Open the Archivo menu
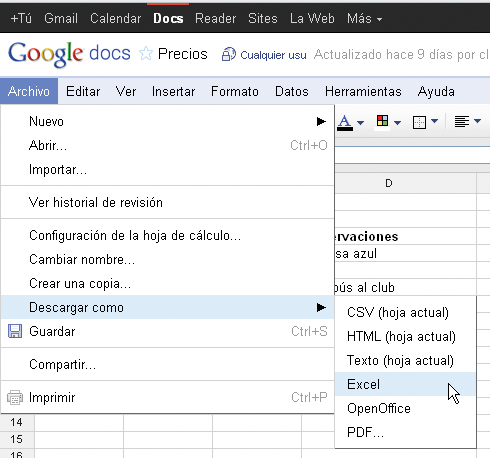This screenshot has width=490, height=458. pyautogui.click(x=29, y=91)
